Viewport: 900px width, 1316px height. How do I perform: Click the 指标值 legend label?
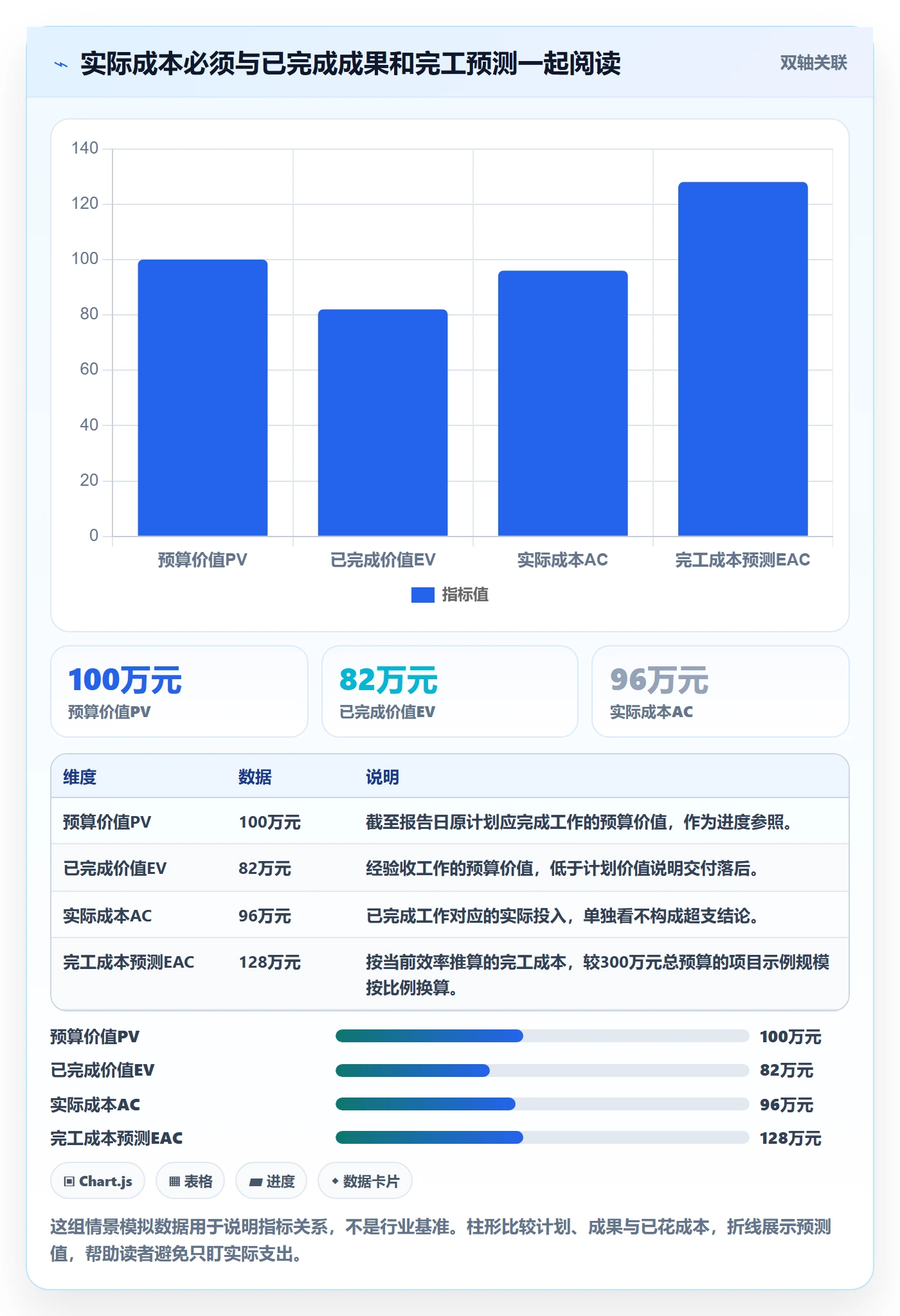[465, 595]
